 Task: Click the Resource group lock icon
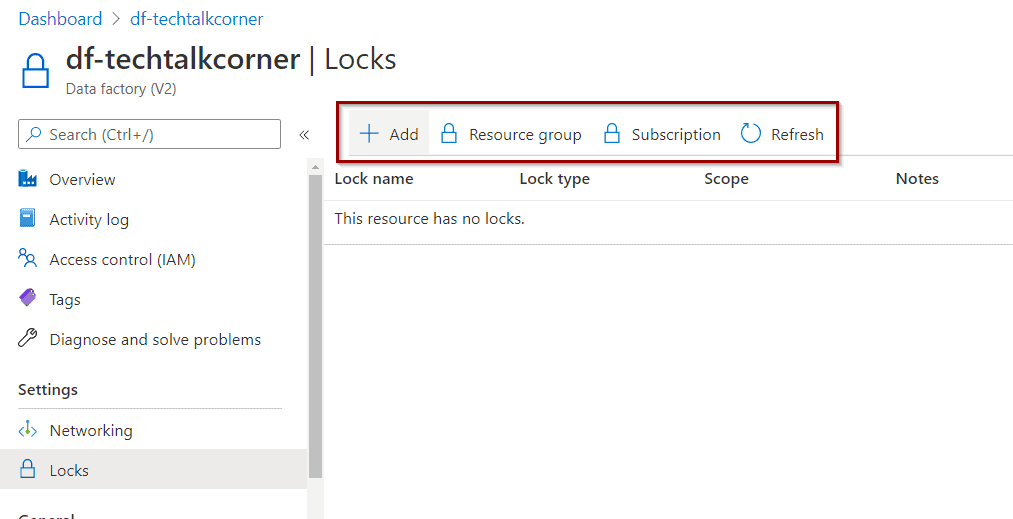[x=449, y=134]
